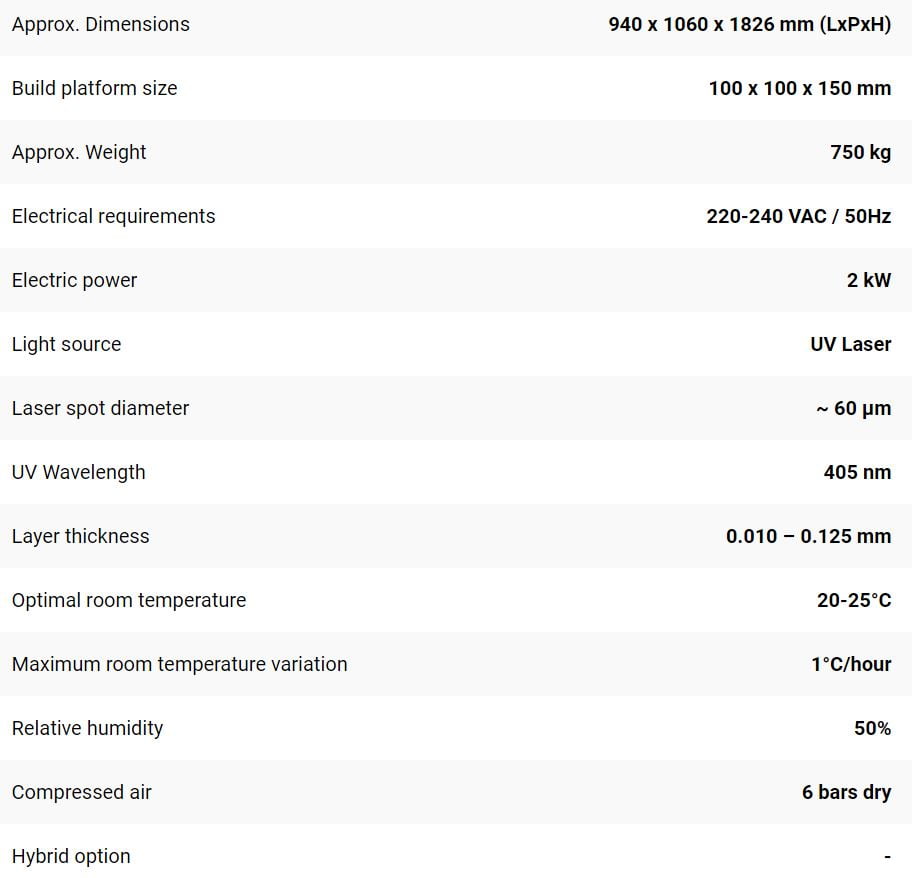Select the 2 kW power value

click(x=868, y=280)
